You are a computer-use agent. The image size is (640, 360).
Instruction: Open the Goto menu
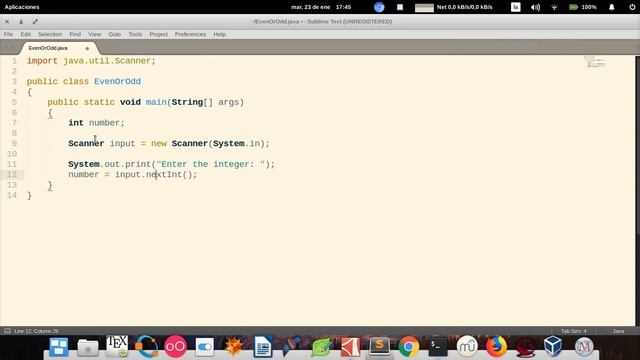tap(115, 34)
